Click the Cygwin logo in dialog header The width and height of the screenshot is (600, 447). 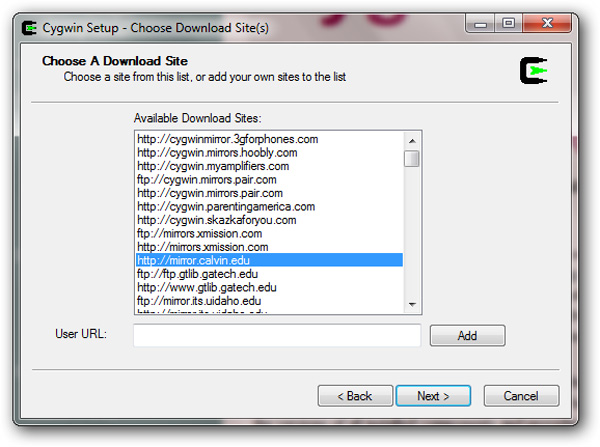click(x=533, y=70)
